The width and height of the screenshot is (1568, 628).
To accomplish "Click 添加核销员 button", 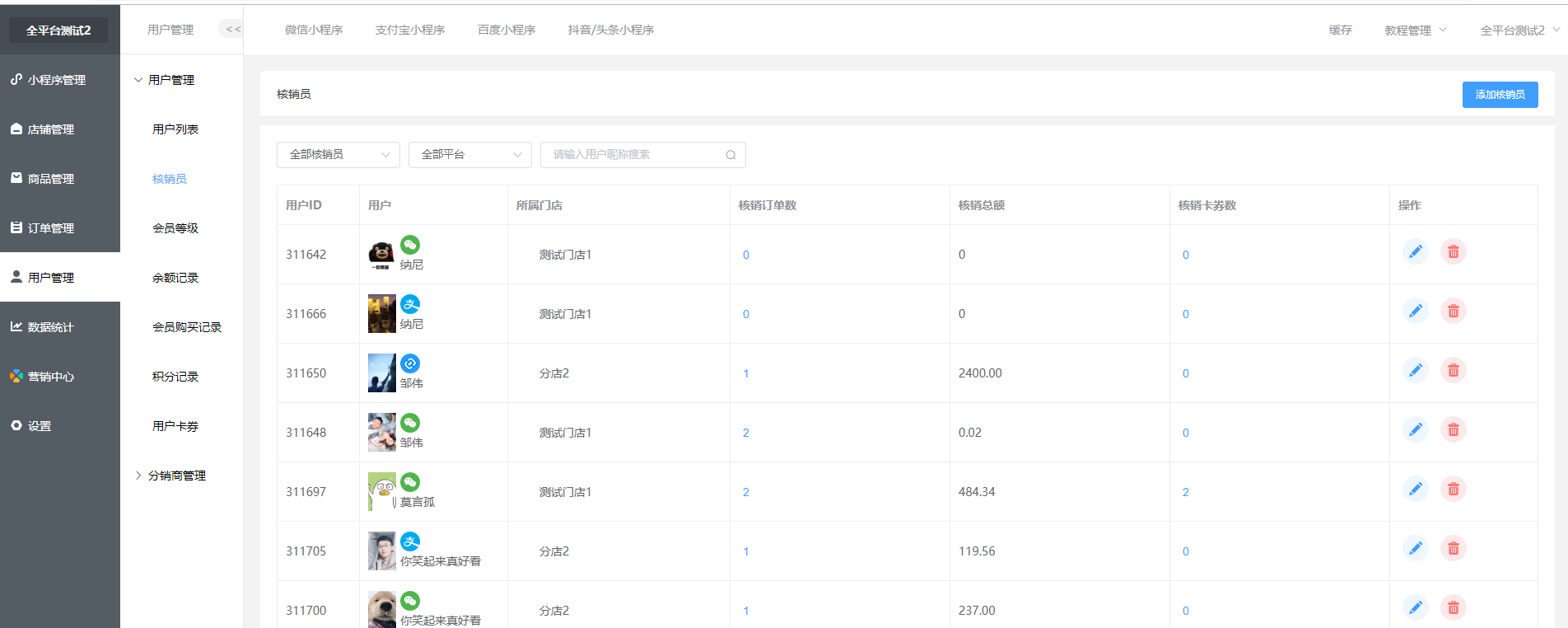I will pyautogui.click(x=1500, y=95).
